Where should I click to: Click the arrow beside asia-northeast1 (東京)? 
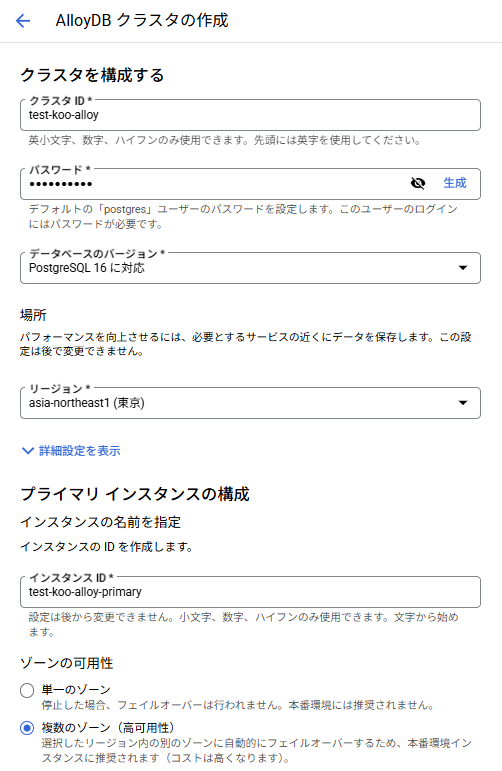463,403
